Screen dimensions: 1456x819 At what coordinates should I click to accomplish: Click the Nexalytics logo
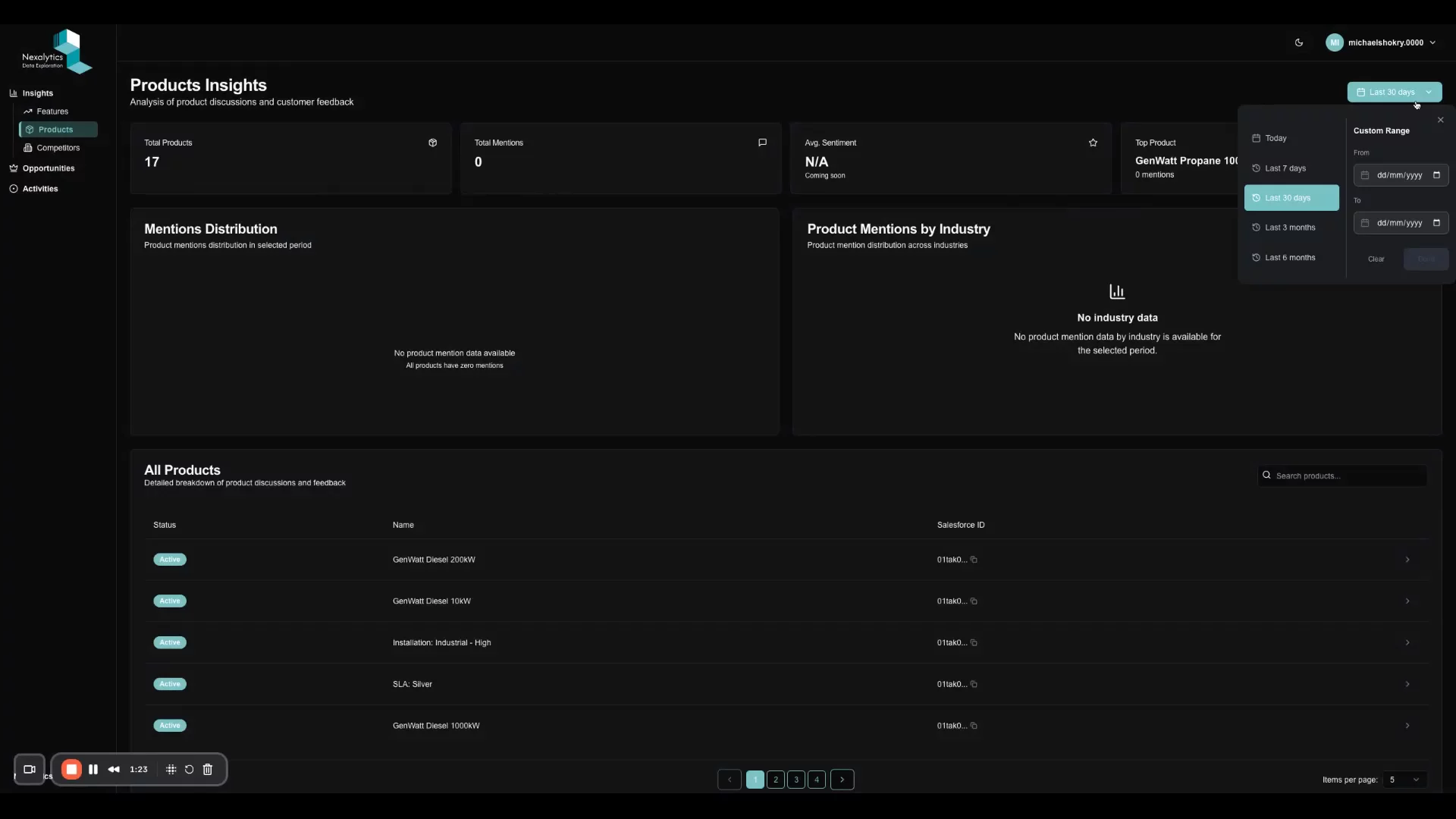(54, 51)
